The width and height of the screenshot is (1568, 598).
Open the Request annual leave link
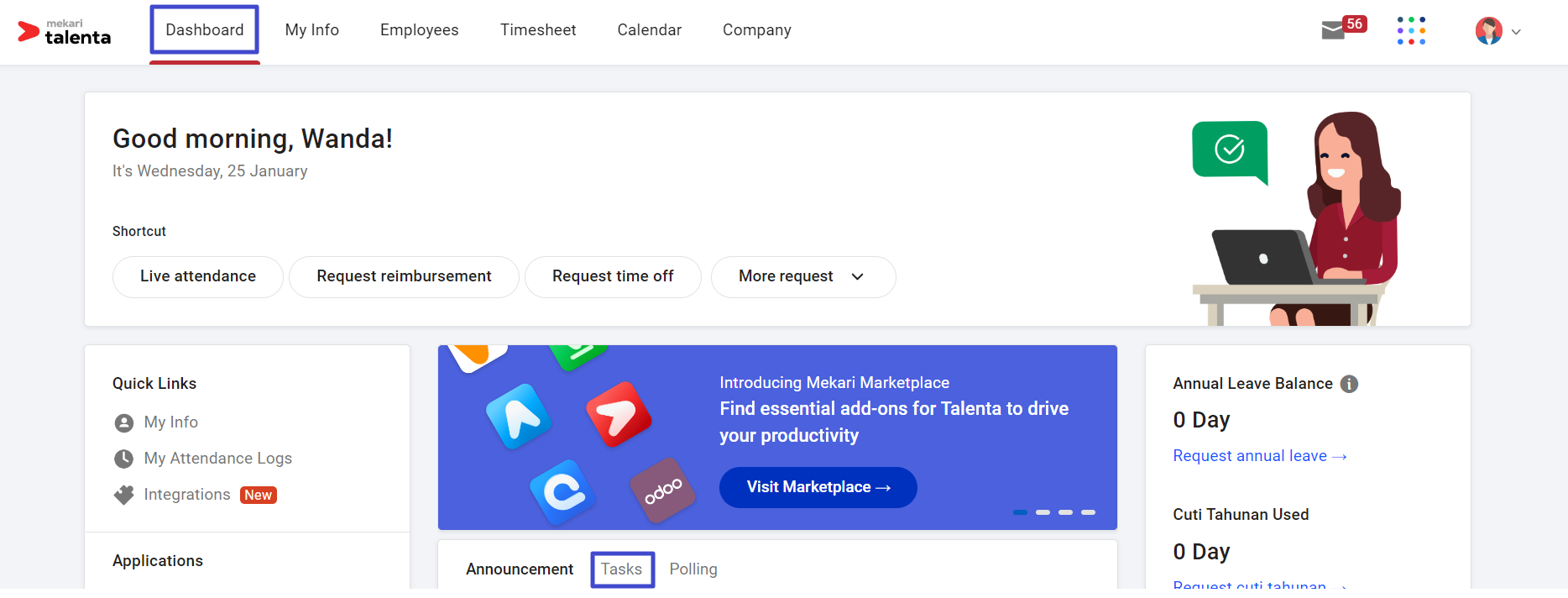click(x=1260, y=456)
